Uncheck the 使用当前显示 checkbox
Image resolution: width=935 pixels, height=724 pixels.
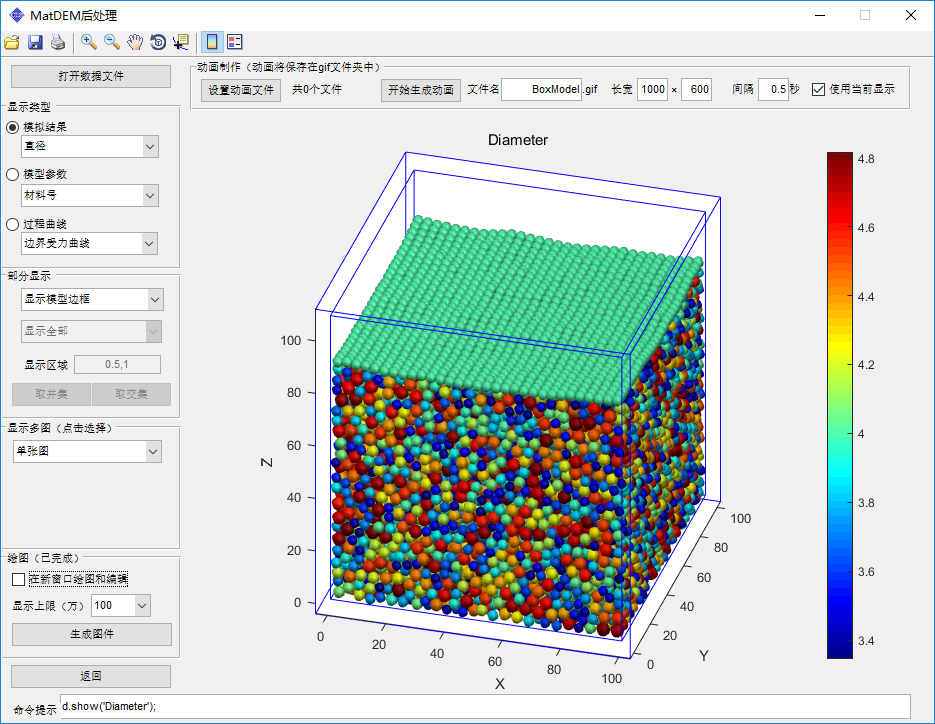click(x=819, y=89)
